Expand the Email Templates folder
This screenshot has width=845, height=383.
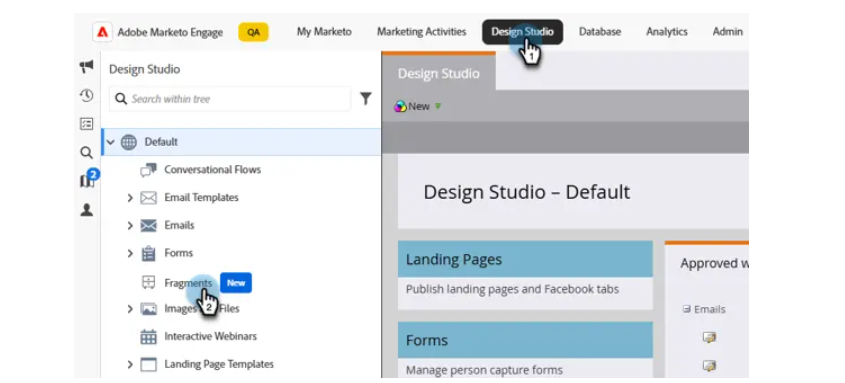(x=130, y=198)
